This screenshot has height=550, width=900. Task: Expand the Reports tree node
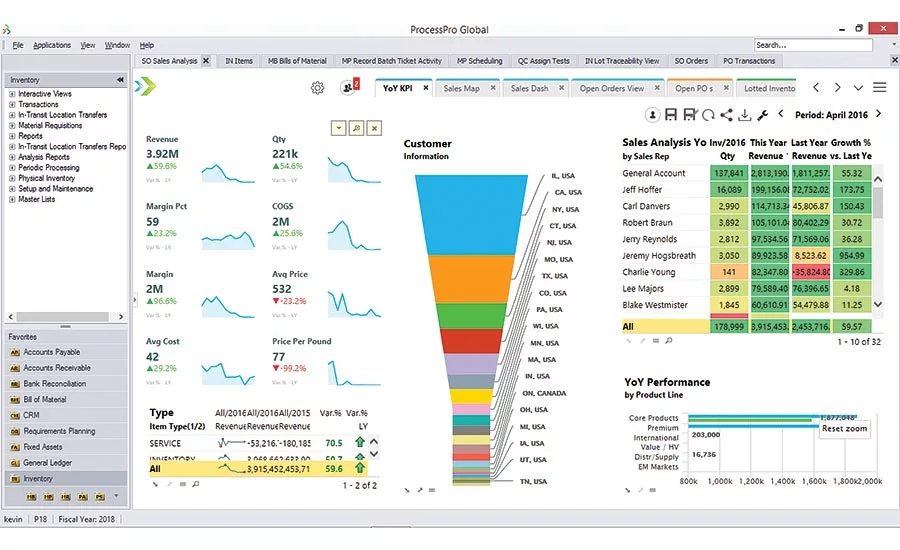coord(11,136)
